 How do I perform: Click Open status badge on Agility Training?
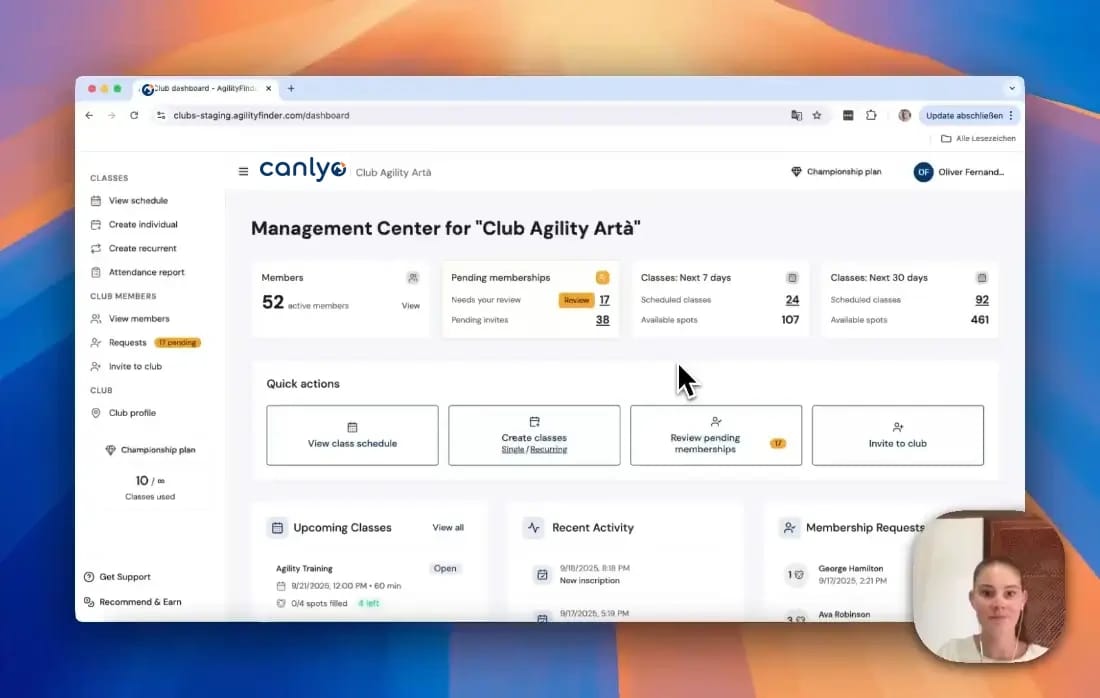click(445, 569)
